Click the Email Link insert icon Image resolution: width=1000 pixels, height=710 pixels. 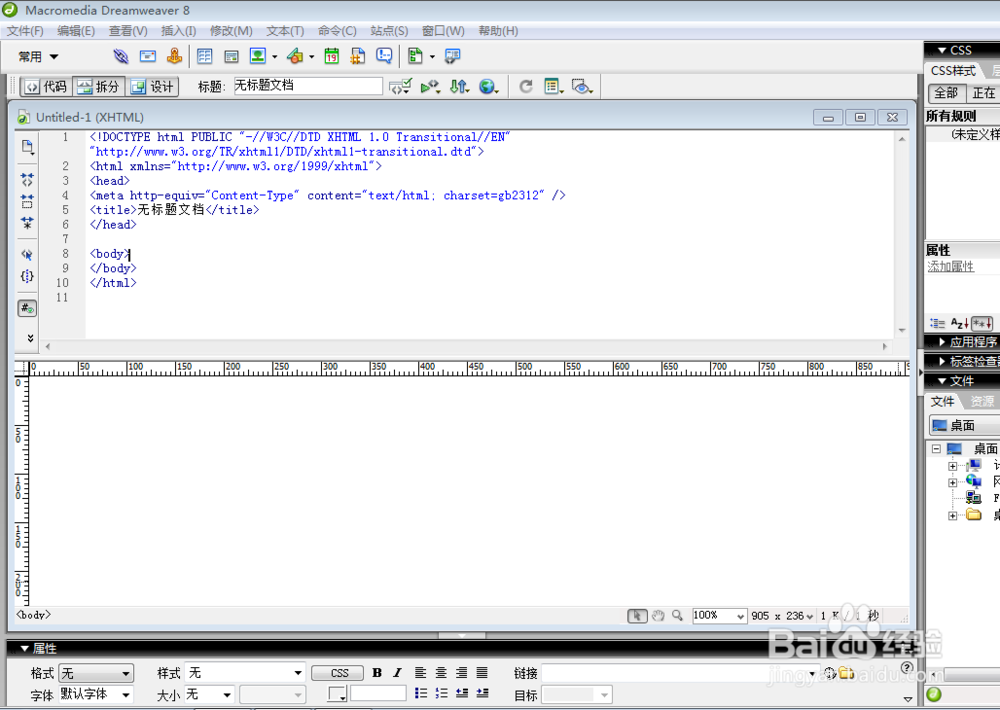[x=148, y=56]
